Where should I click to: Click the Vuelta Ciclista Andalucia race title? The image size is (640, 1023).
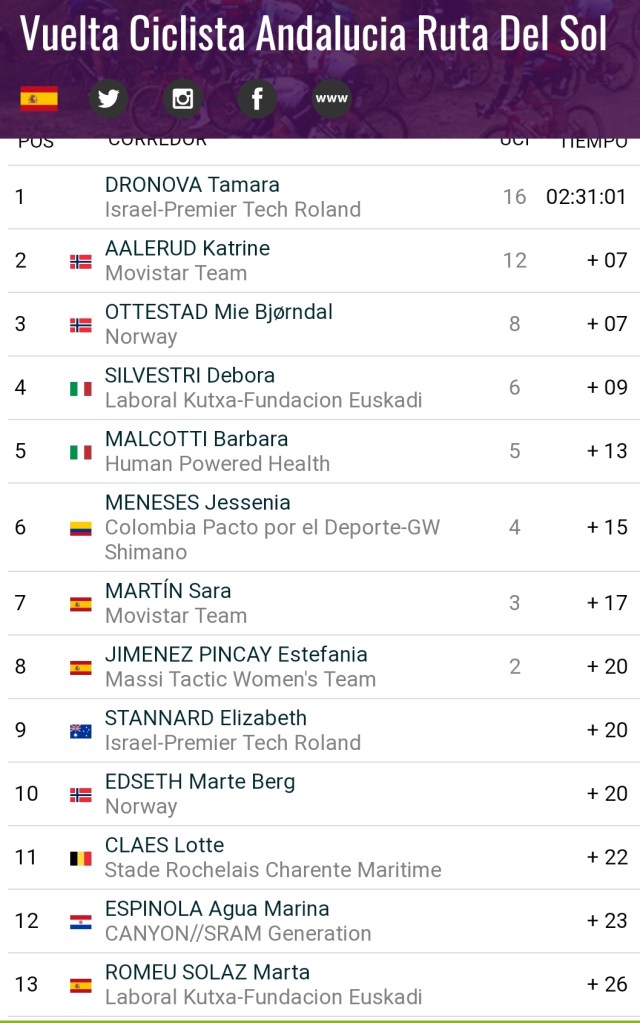coord(313,35)
